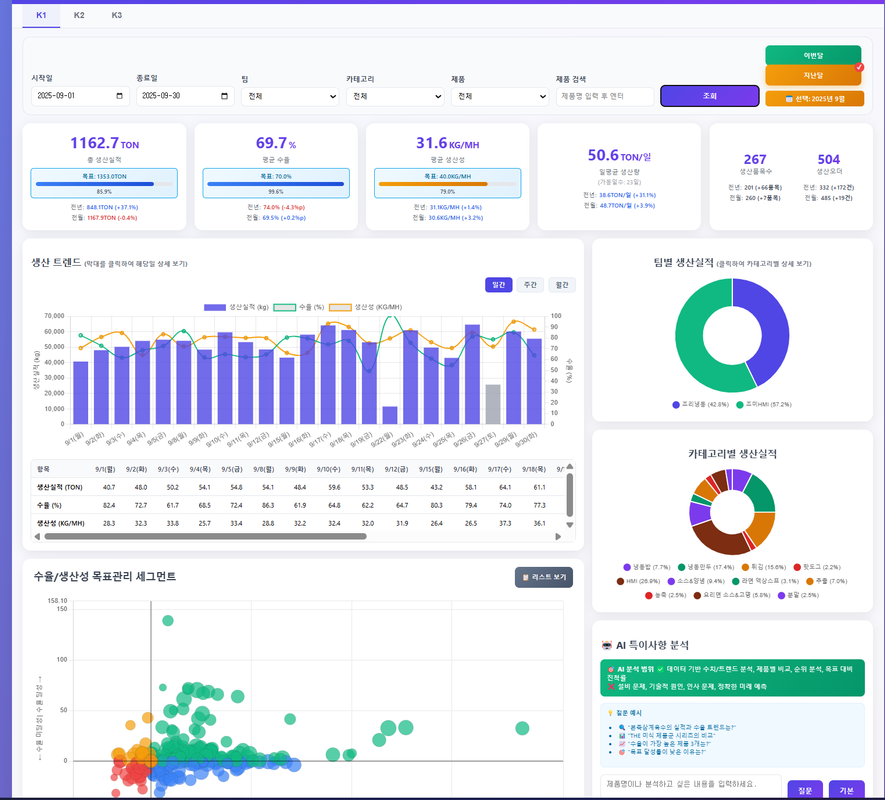
Task: Open the 리스트 보기 list view
Action: (x=544, y=577)
